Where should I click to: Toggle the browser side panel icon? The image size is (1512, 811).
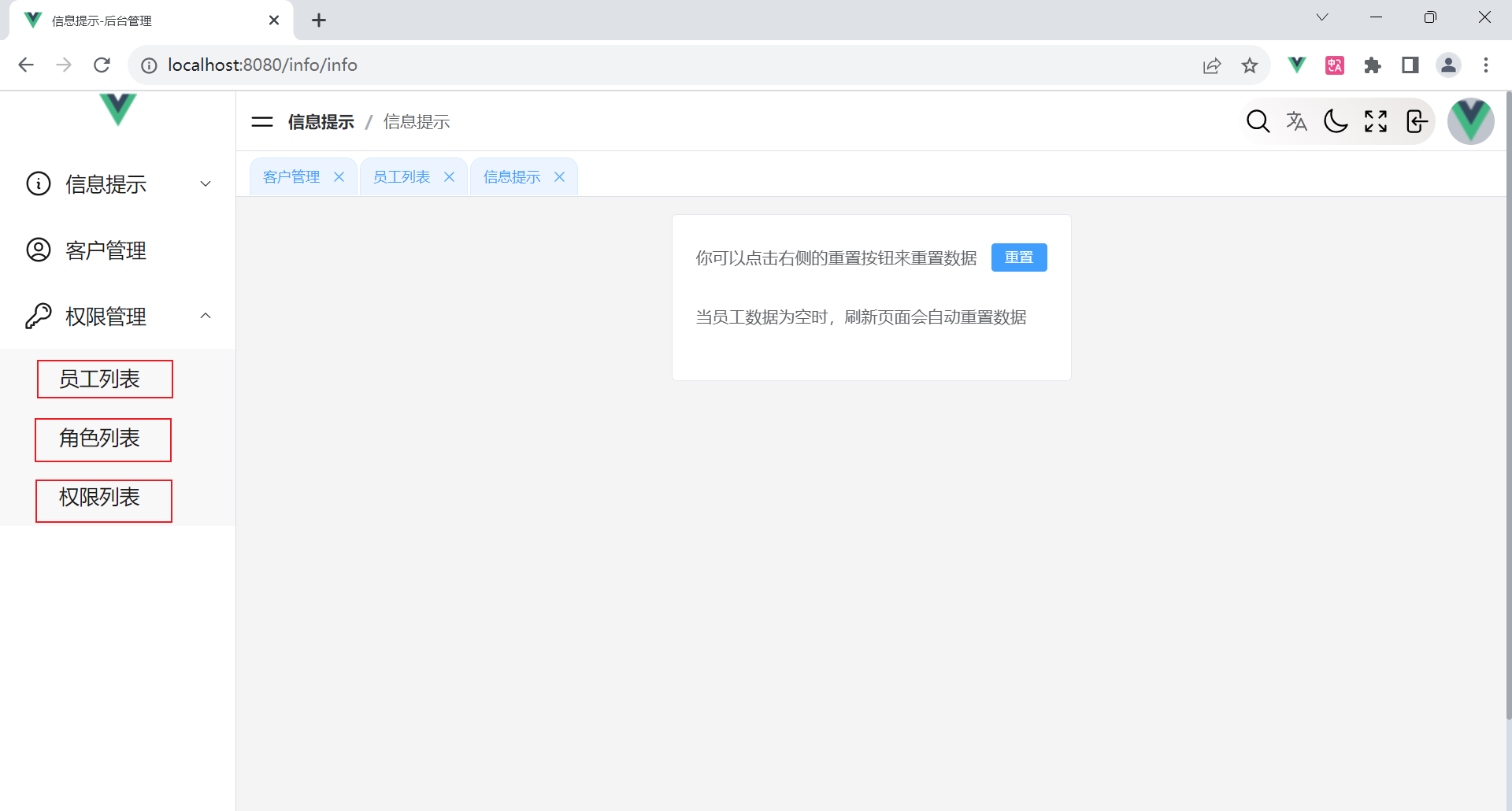tap(1410, 65)
